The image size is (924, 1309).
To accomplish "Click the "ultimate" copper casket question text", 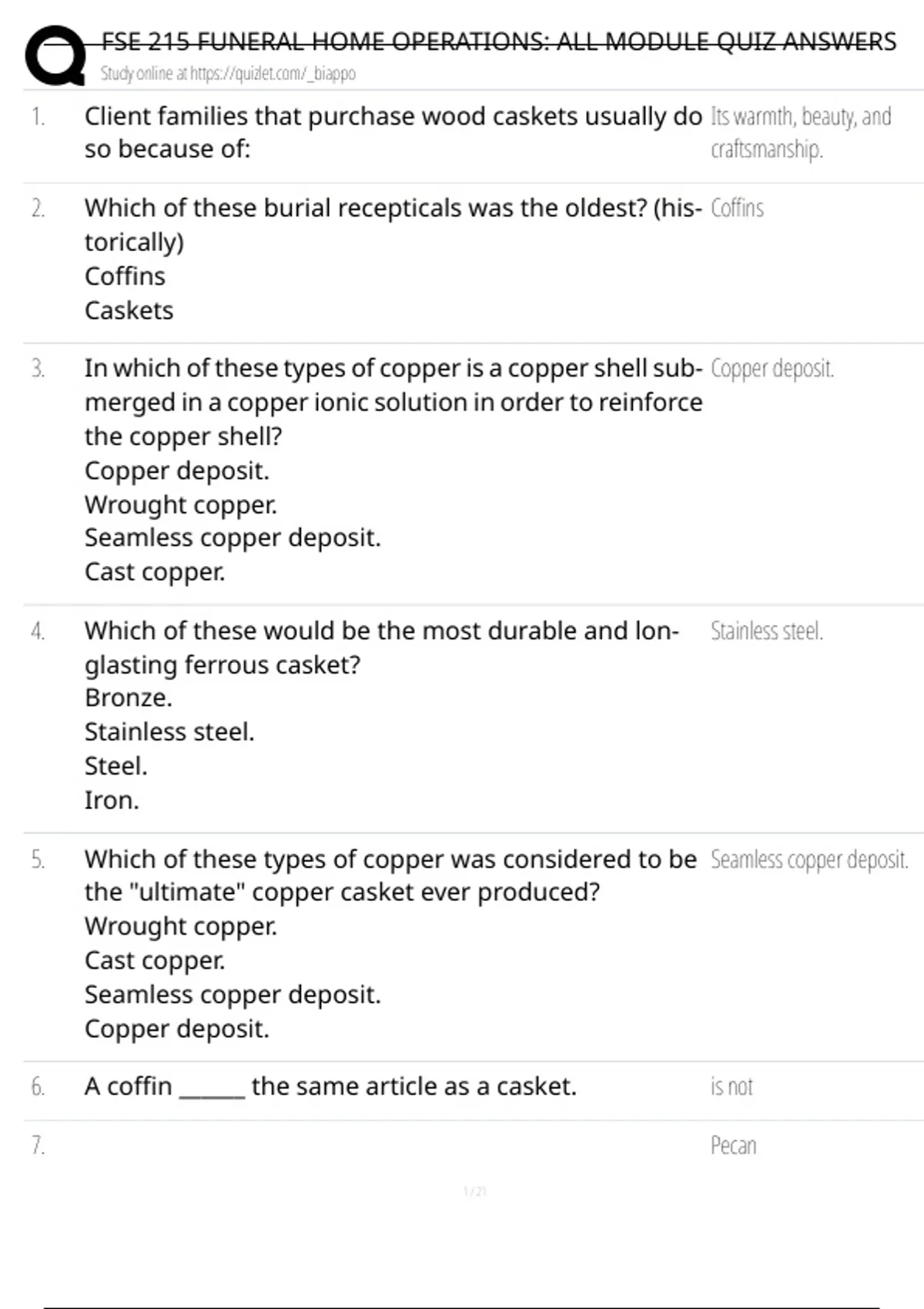I will [x=390, y=875].
